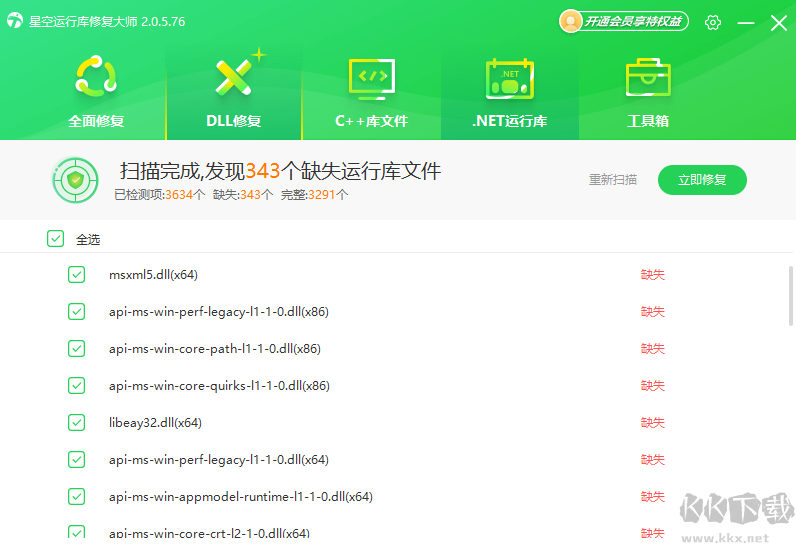The height and width of the screenshot is (545, 796).
Task: Click 已检测项:3634个 count text
Action: pyautogui.click(x=160, y=195)
